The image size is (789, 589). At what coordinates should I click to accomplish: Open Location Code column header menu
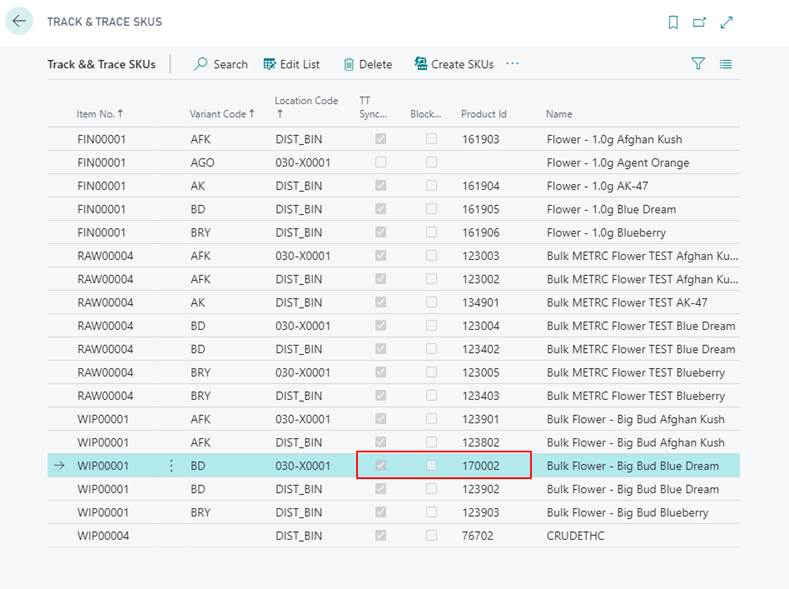(306, 107)
